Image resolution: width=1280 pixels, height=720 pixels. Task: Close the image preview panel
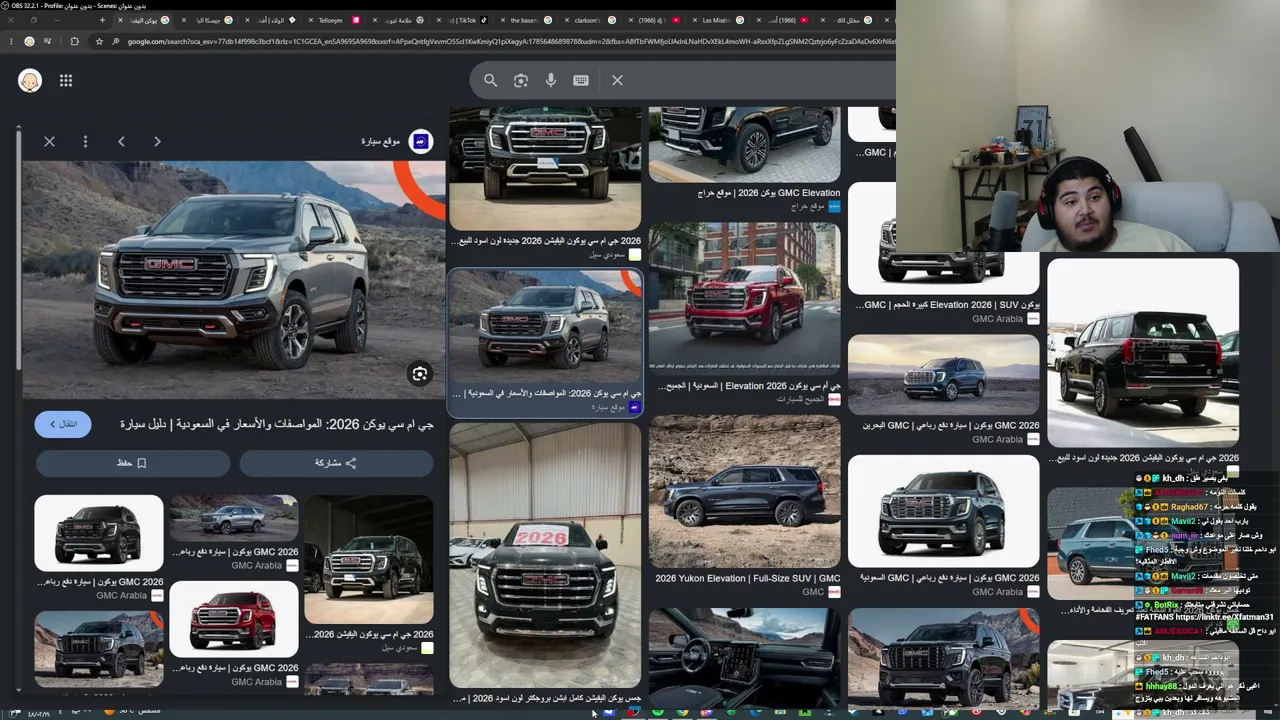click(x=49, y=141)
